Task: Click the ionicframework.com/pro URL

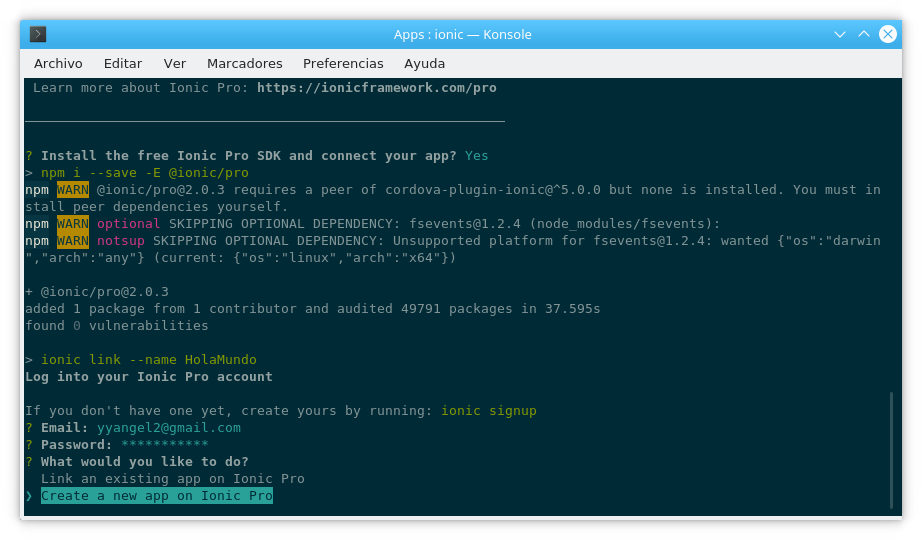Action: tap(377, 88)
